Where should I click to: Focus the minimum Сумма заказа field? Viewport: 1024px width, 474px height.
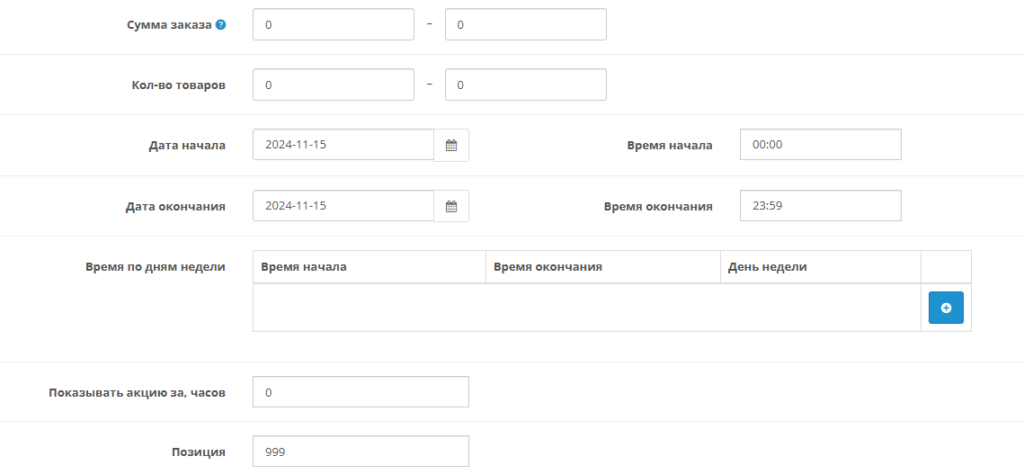point(333,24)
